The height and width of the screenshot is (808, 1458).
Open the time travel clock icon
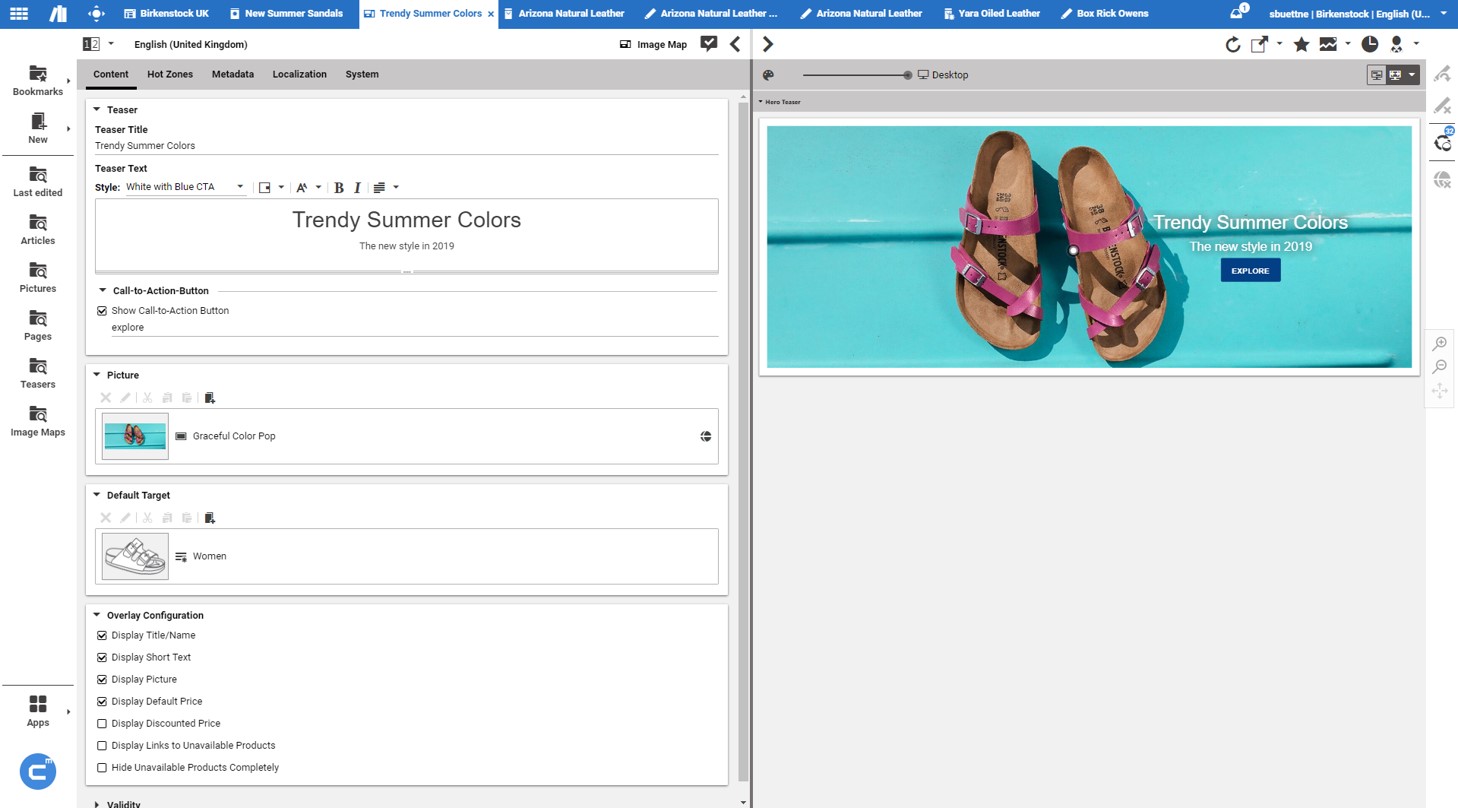pos(1370,44)
